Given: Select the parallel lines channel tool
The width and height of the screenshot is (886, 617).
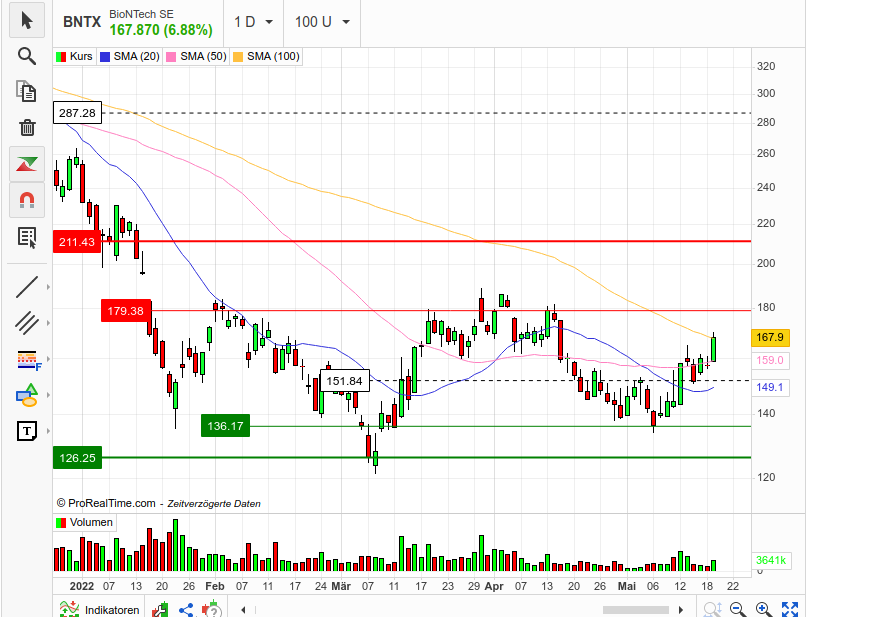Looking at the screenshot, I should (27, 323).
